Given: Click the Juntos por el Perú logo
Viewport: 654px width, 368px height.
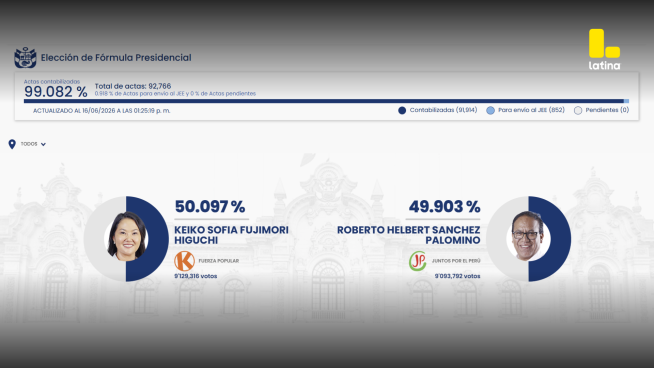Looking at the screenshot, I should [x=418, y=261].
